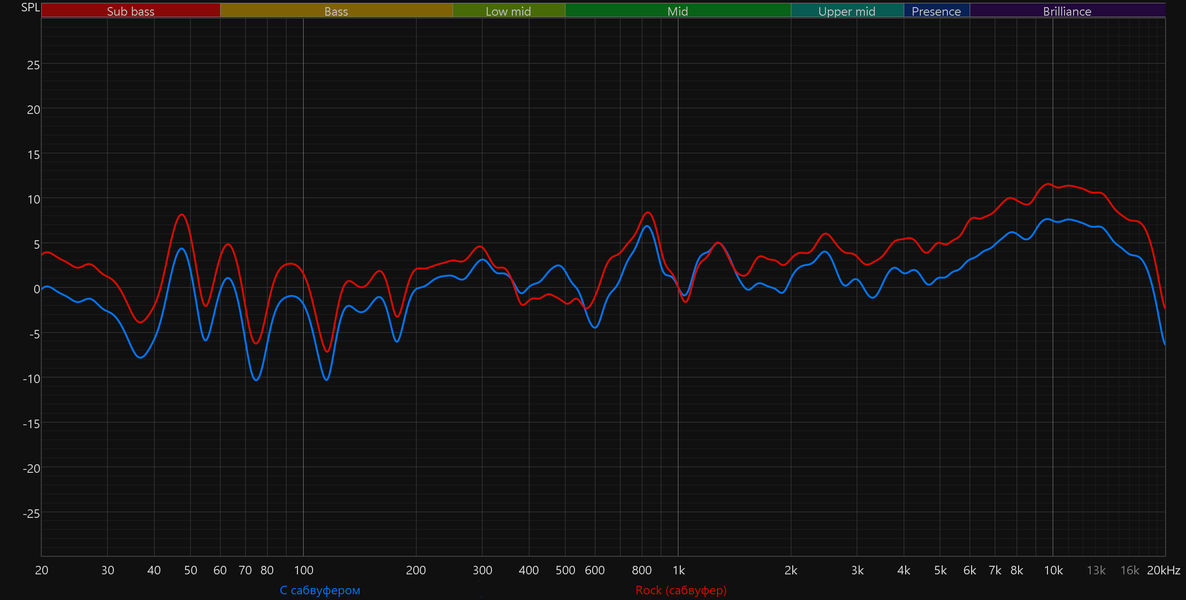Click the 100 Hz frequency axis label
Screen dimensions: 1186x600
pyautogui.click(x=303, y=570)
